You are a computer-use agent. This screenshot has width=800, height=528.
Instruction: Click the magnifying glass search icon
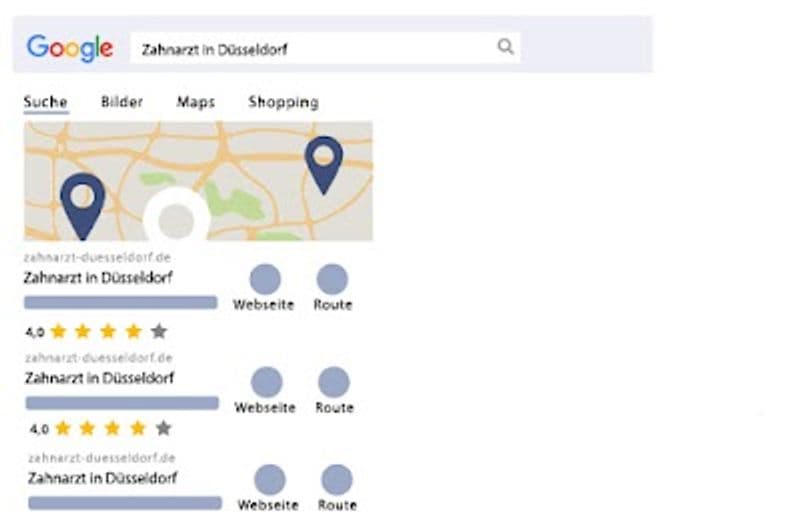[x=505, y=46]
